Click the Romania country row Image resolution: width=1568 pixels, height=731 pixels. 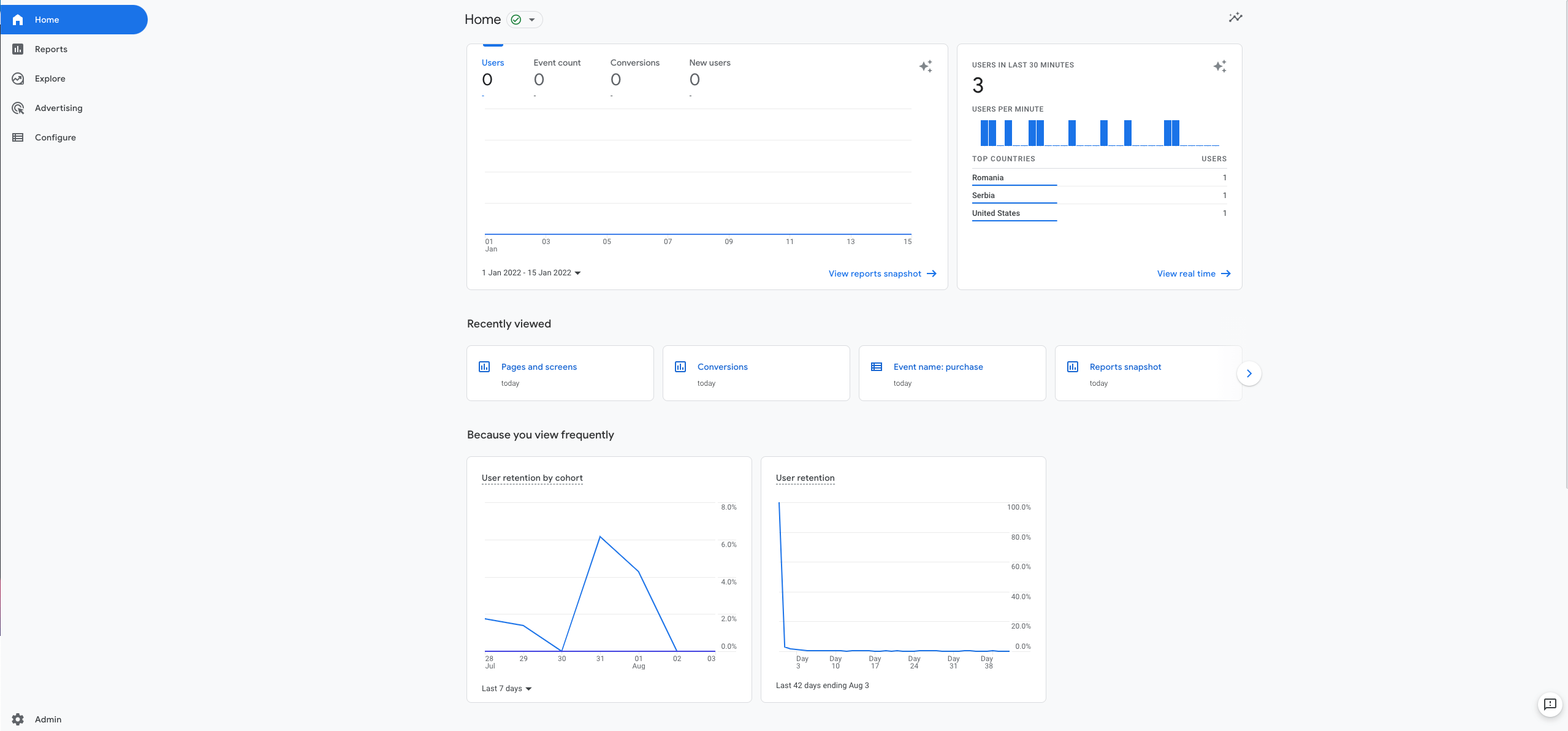coord(1099,178)
